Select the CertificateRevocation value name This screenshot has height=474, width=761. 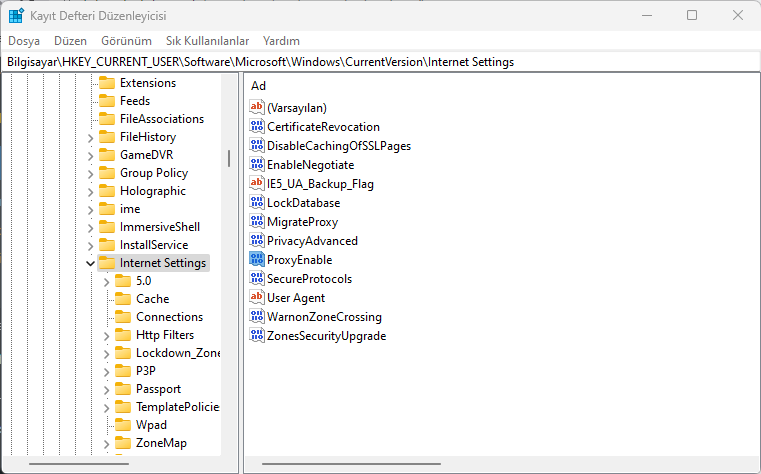coord(323,127)
